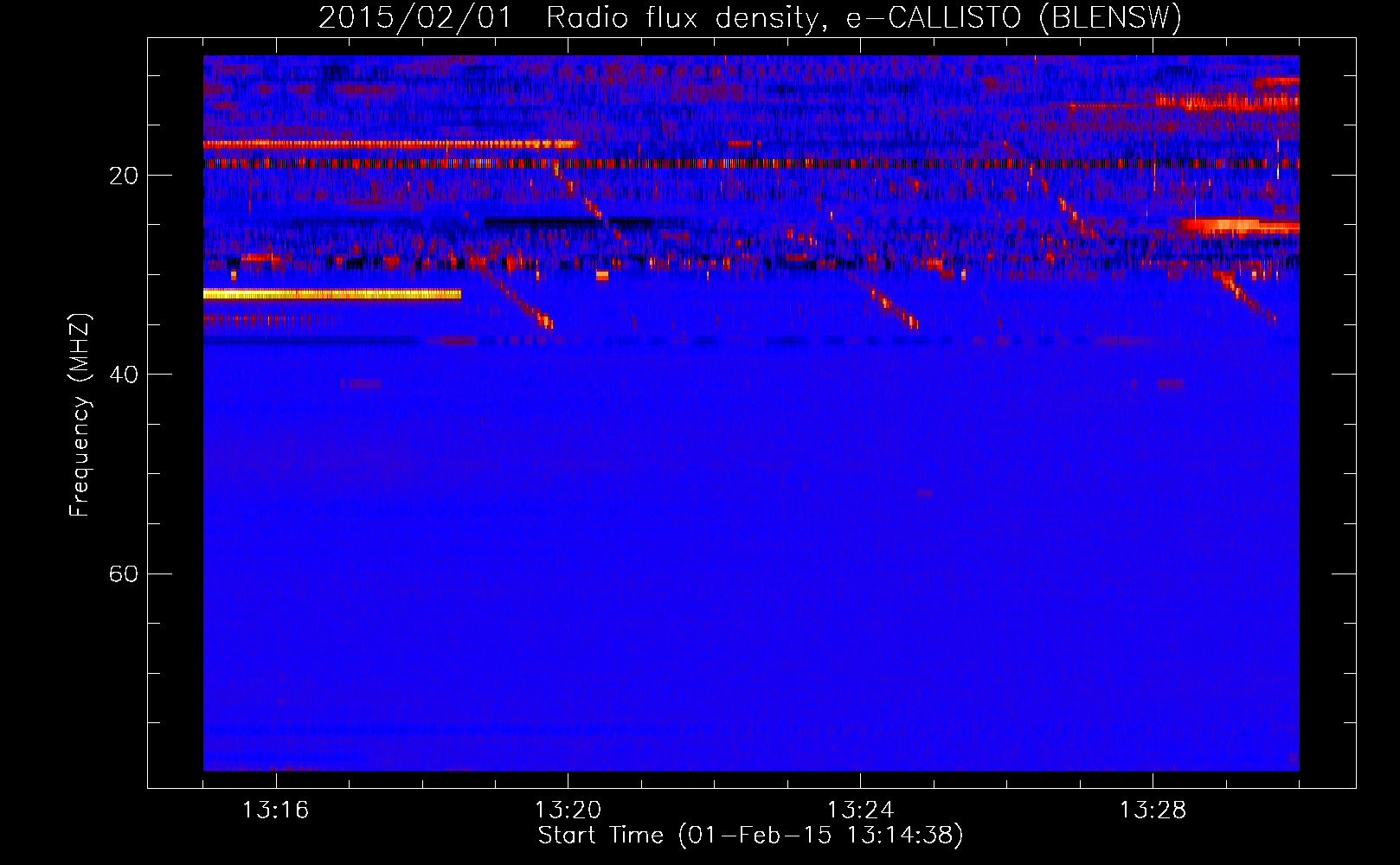Click the Frequency (MHZ) y-axis label
The image size is (1400, 865).
tap(80, 415)
